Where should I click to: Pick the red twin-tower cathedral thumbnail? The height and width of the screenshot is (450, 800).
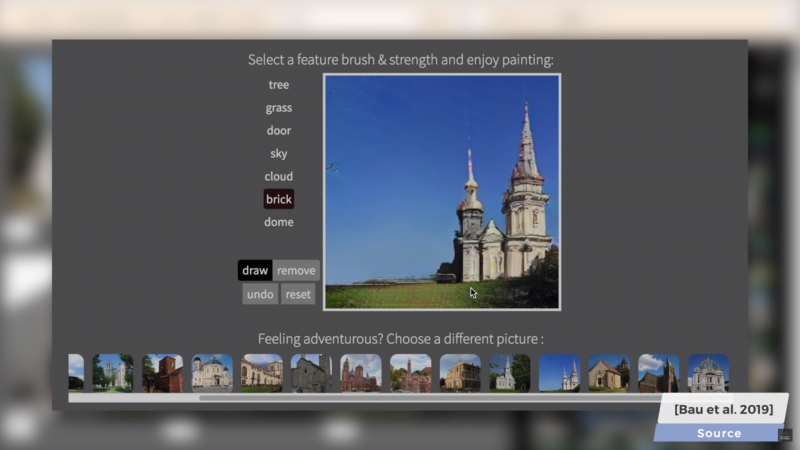(x=360, y=373)
